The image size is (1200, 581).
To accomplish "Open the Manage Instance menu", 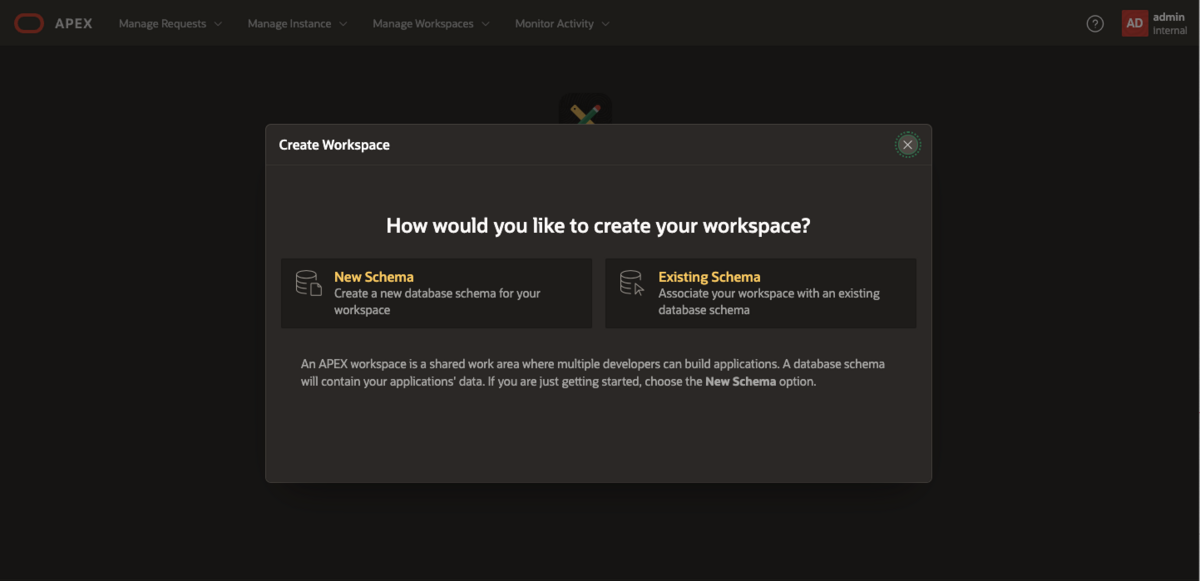I will (297, 23).
